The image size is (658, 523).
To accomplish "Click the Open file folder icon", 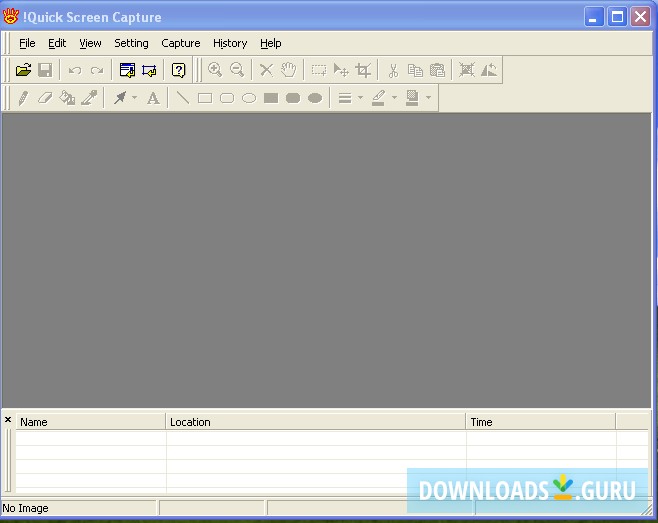I will coord(24,70).
